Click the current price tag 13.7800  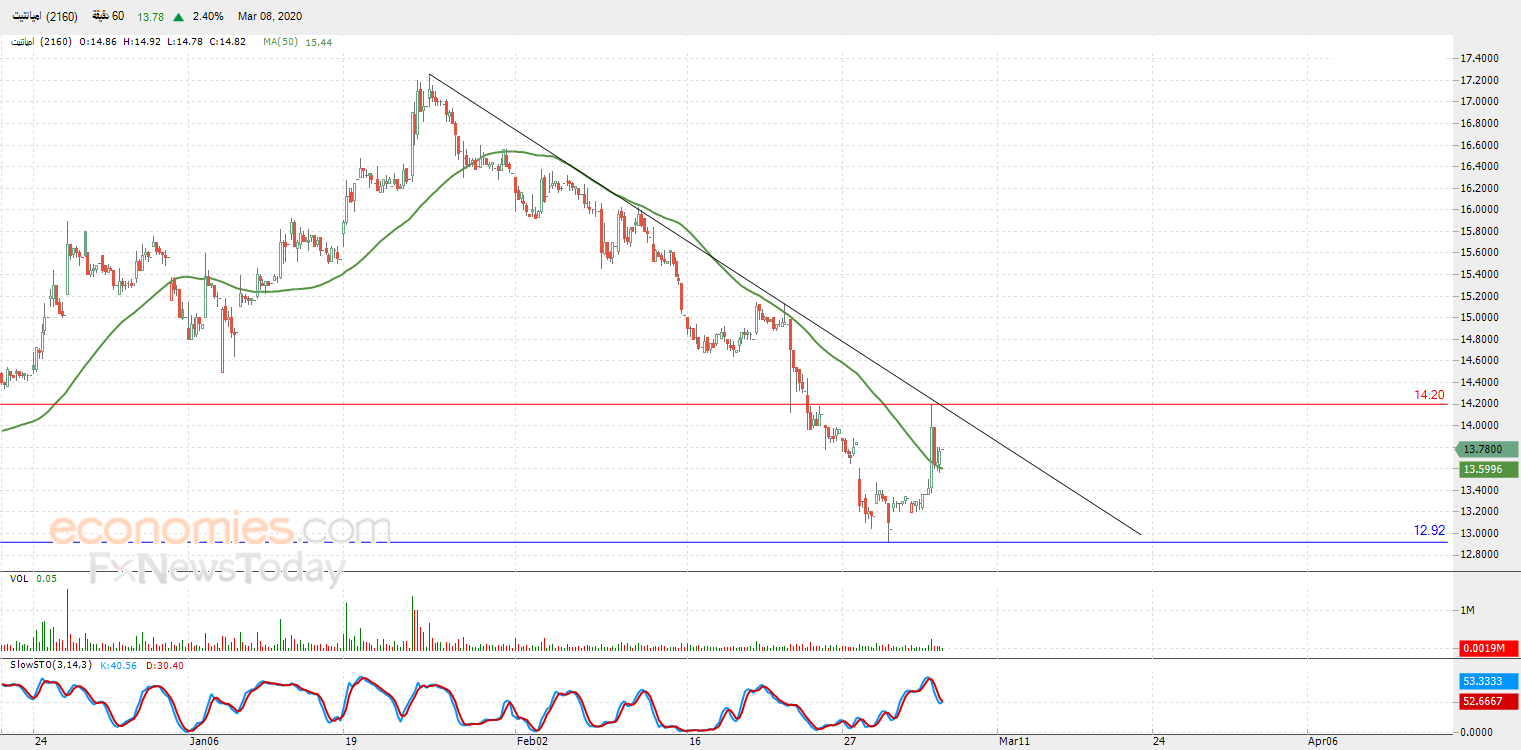1488,450
